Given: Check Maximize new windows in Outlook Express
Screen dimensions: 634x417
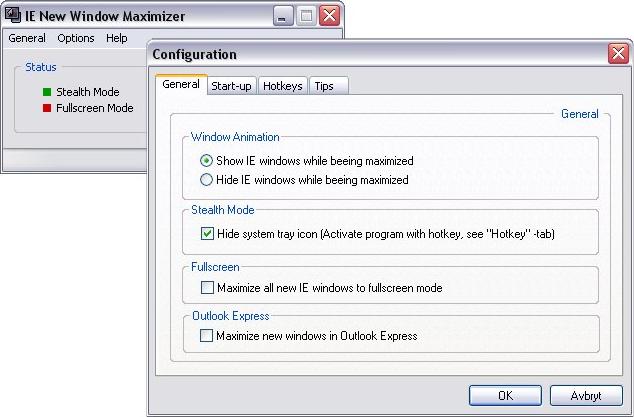Looking at the screenshot, I should (x=206, y=336).
